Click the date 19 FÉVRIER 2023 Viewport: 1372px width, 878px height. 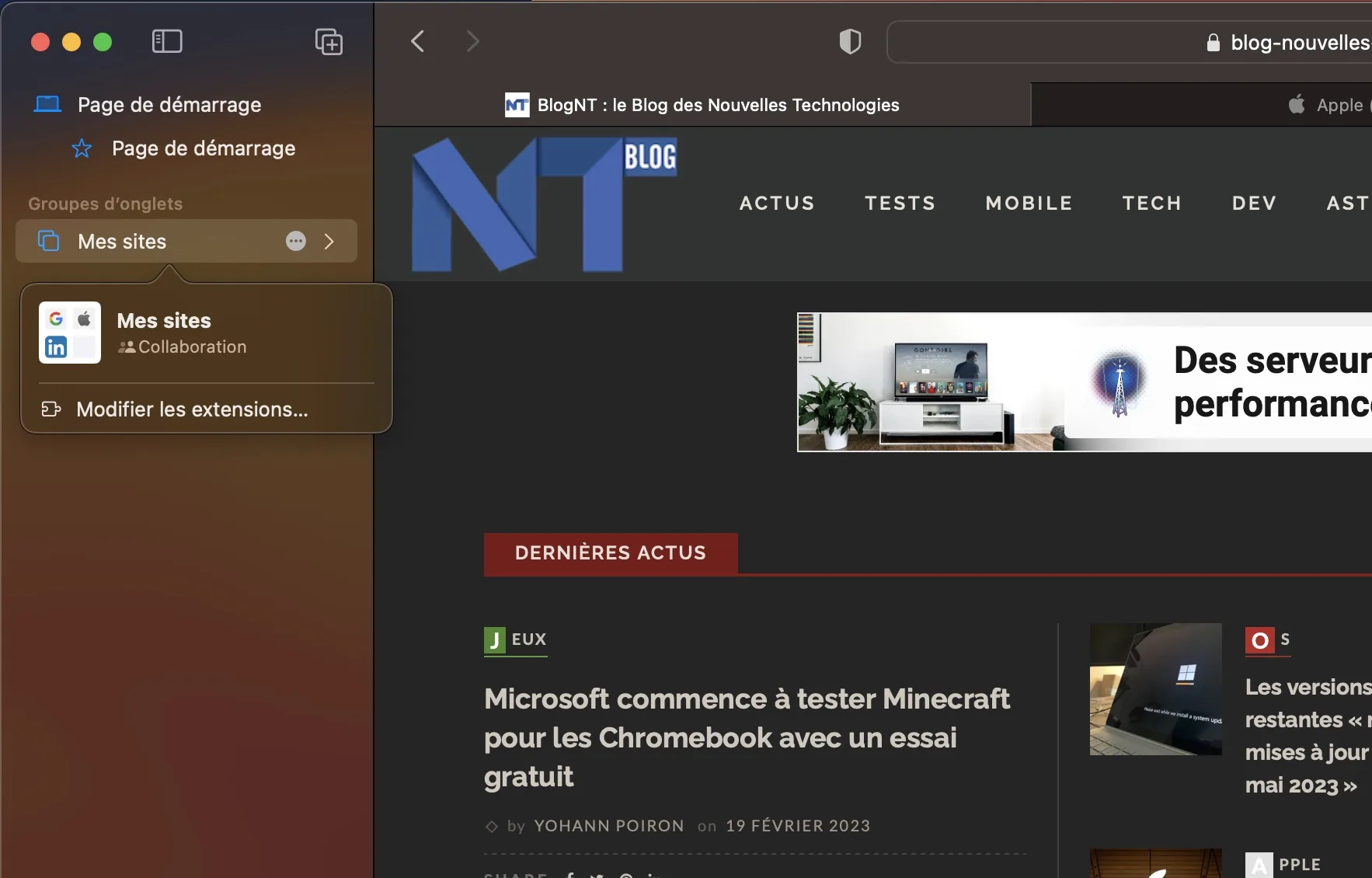798,826
